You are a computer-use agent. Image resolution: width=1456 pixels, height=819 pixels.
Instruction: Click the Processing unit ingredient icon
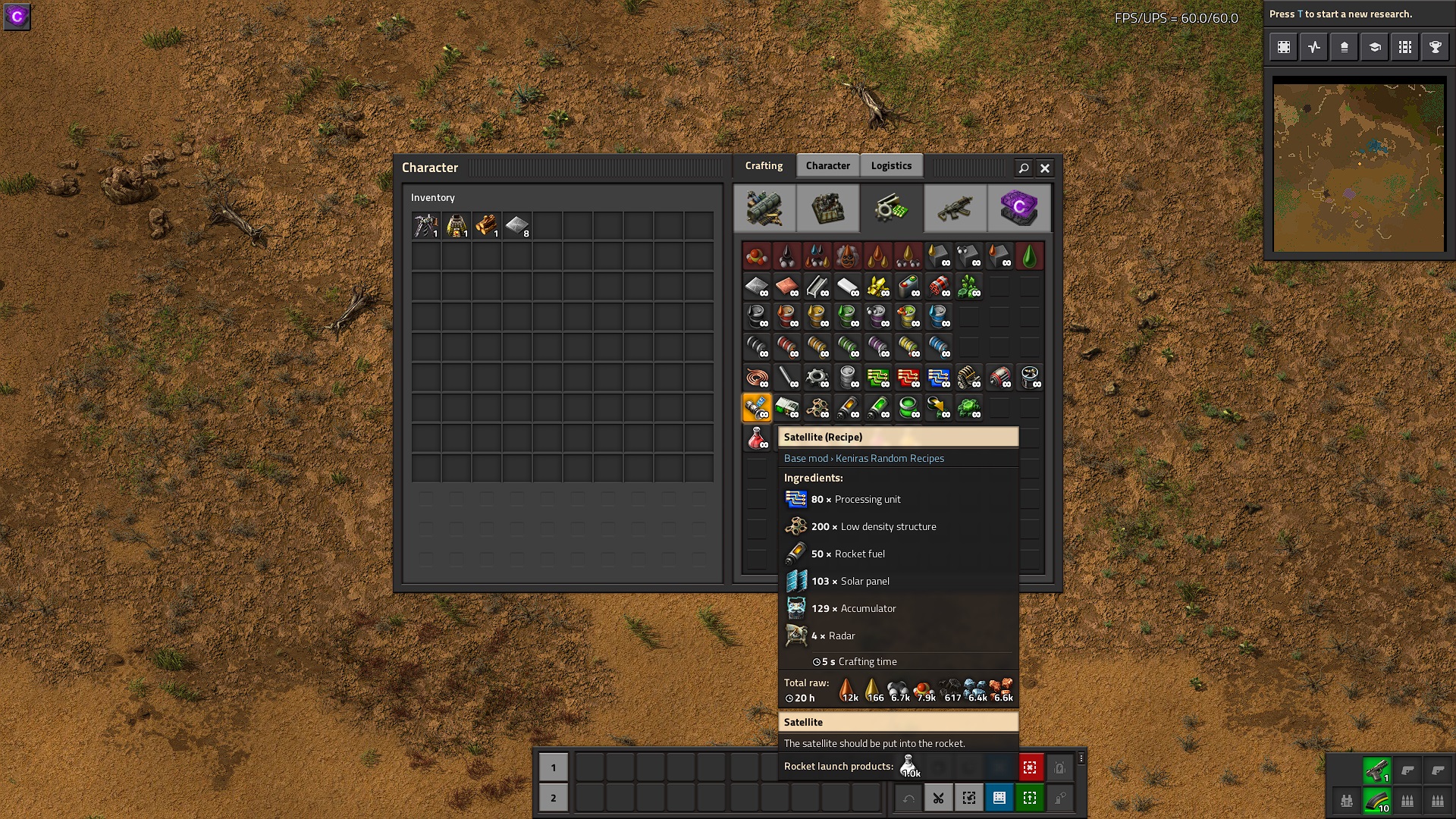point(795,498)
